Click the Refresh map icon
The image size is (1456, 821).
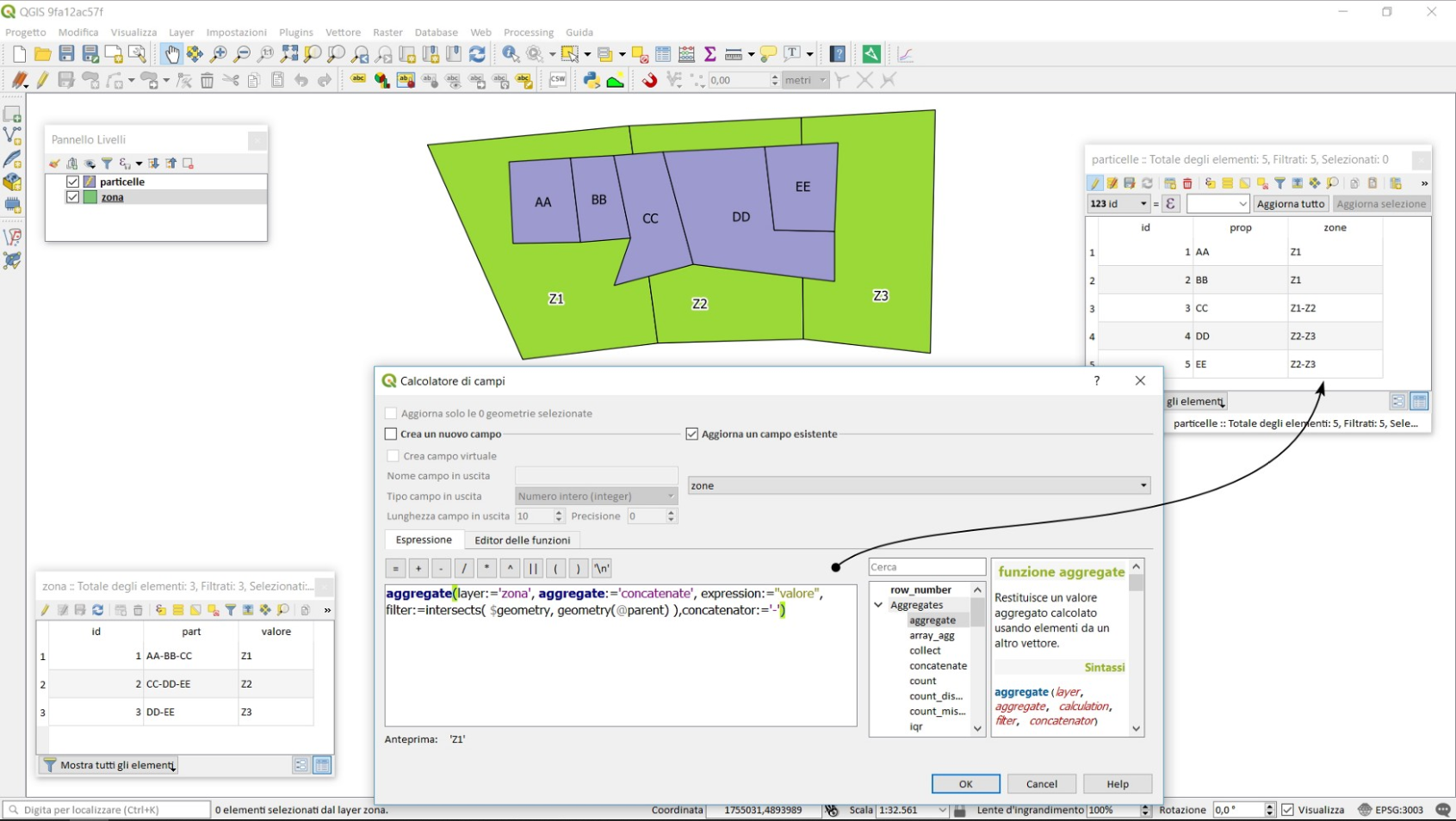[477, 54]
